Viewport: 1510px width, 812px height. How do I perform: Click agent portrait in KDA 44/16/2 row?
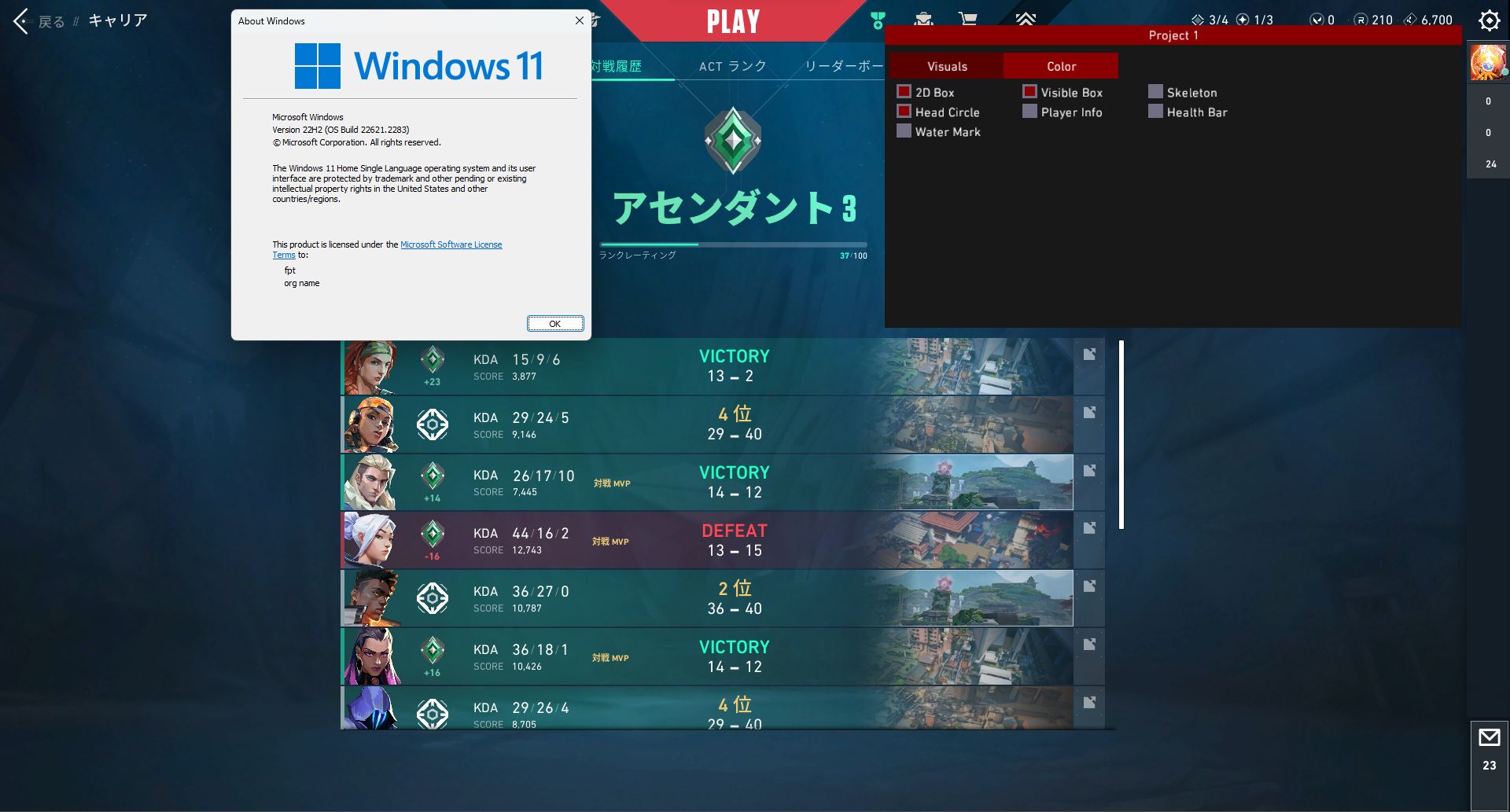pyautogui.click(x=370, y=541)
